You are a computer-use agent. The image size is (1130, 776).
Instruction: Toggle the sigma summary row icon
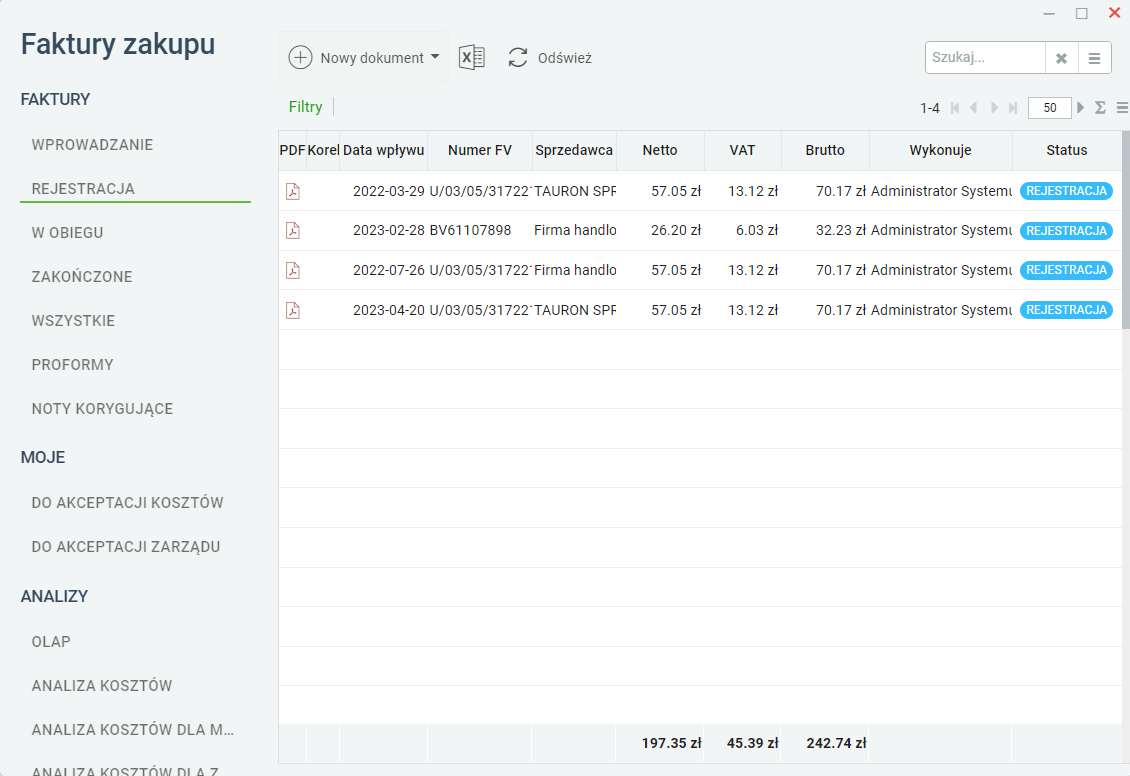coord(1100,107)
